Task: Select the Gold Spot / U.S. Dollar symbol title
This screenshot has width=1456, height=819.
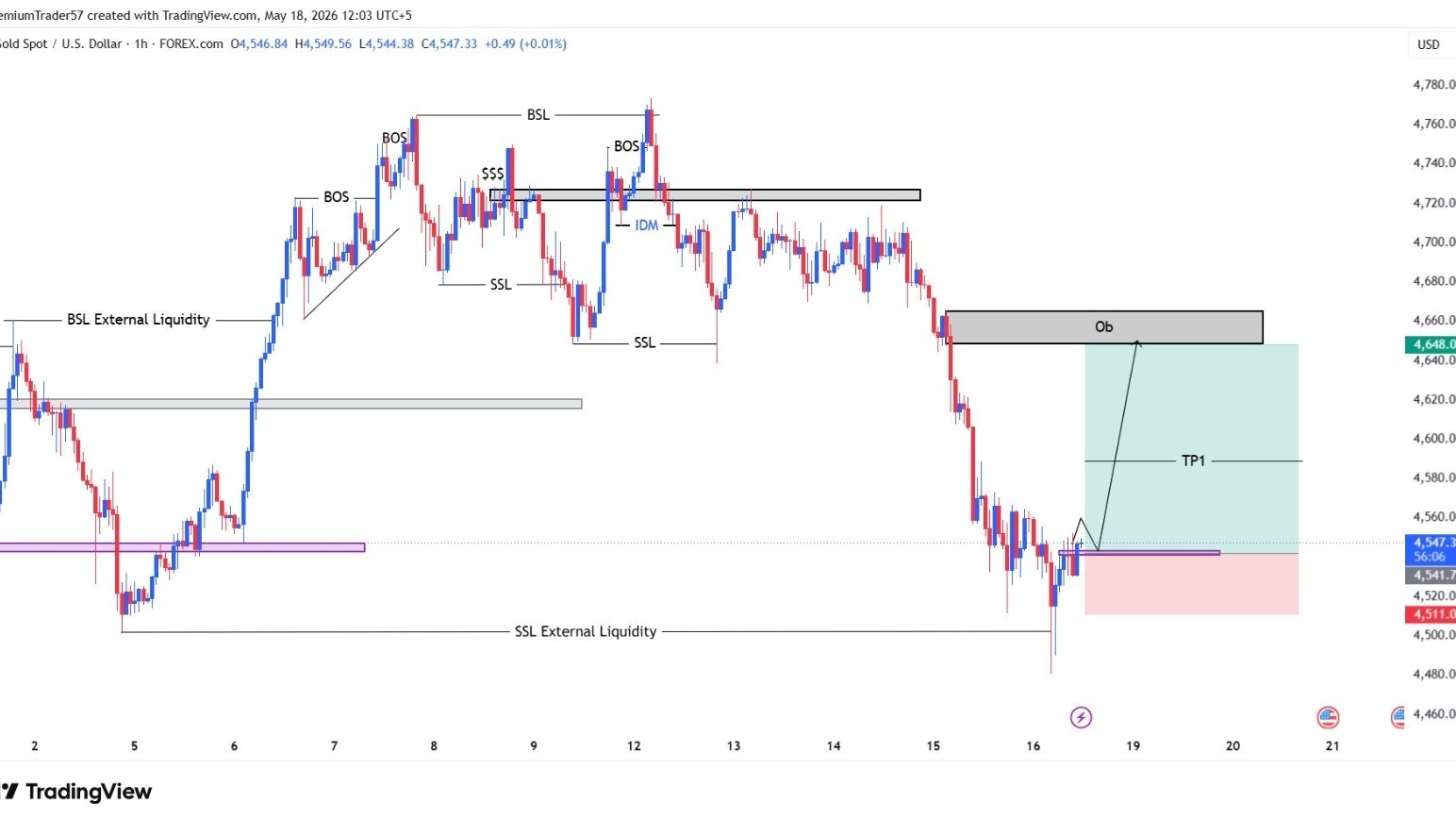Action: (61, 43)
